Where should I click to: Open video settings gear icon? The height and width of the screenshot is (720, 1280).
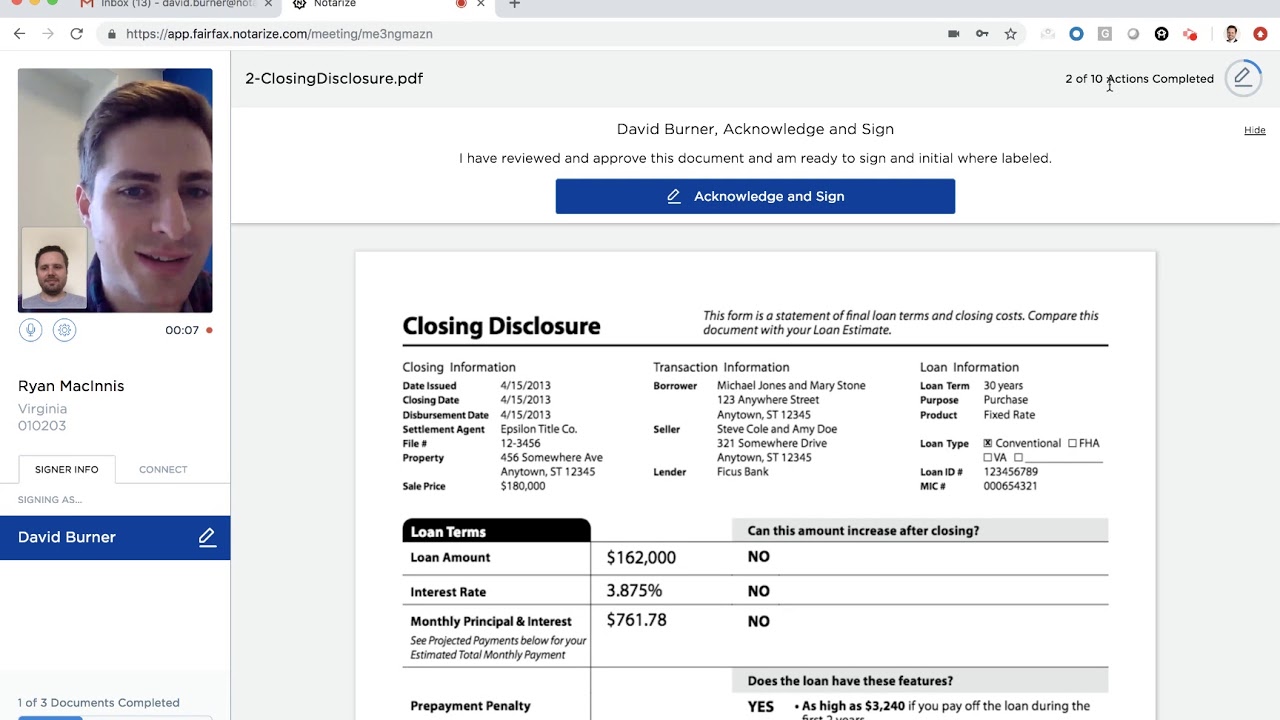tap(65, 330)
